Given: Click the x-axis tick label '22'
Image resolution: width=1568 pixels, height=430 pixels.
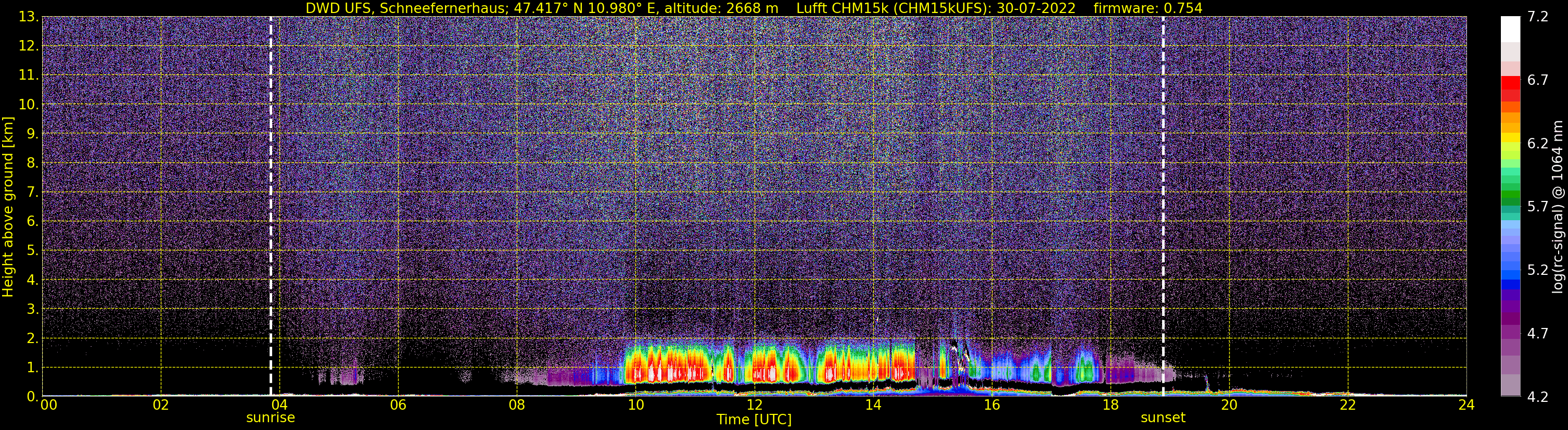Looking at the screenshot, I should [1348, 405].
